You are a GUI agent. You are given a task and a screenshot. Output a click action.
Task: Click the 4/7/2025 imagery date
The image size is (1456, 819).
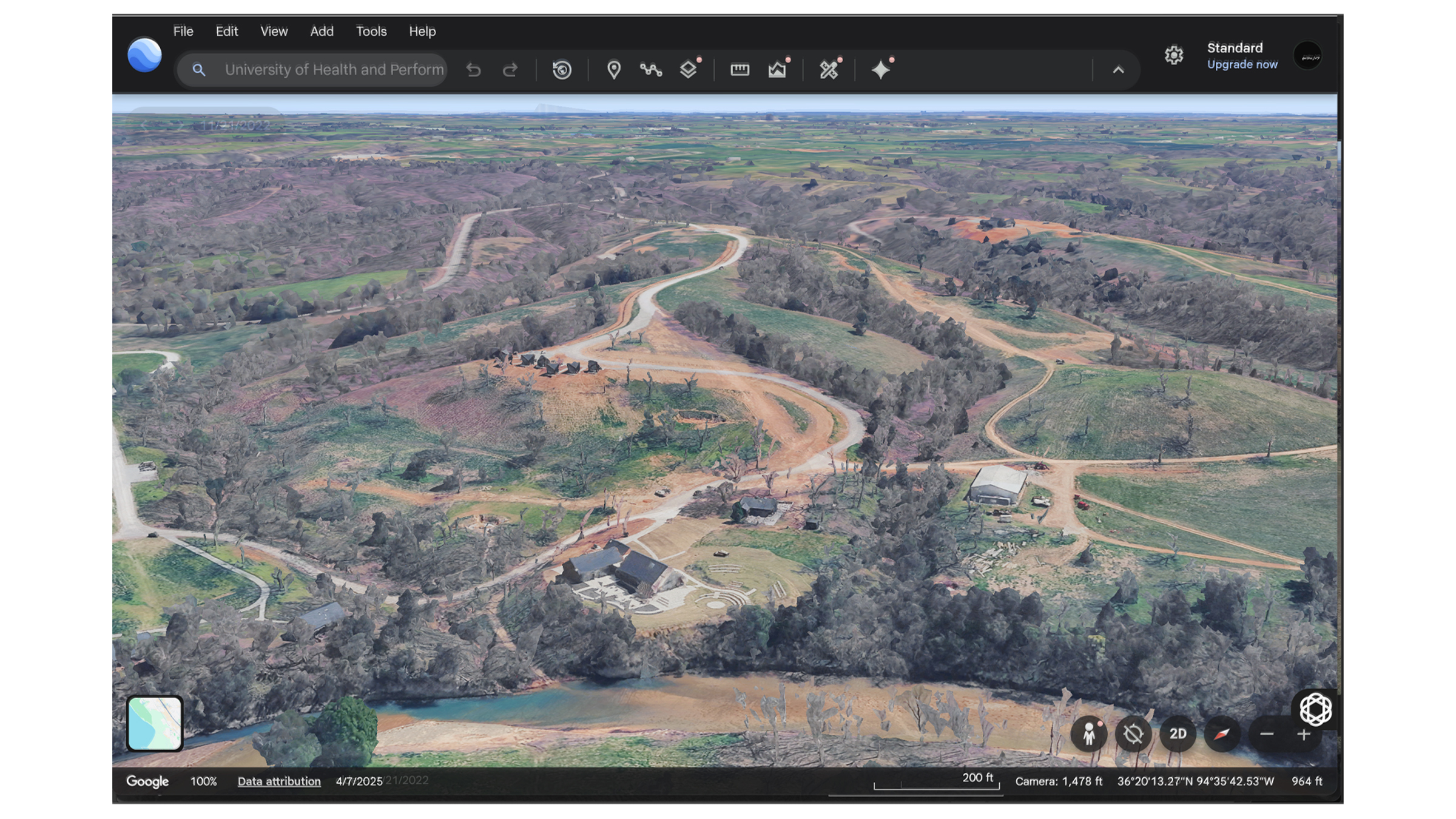coord(359,781)
